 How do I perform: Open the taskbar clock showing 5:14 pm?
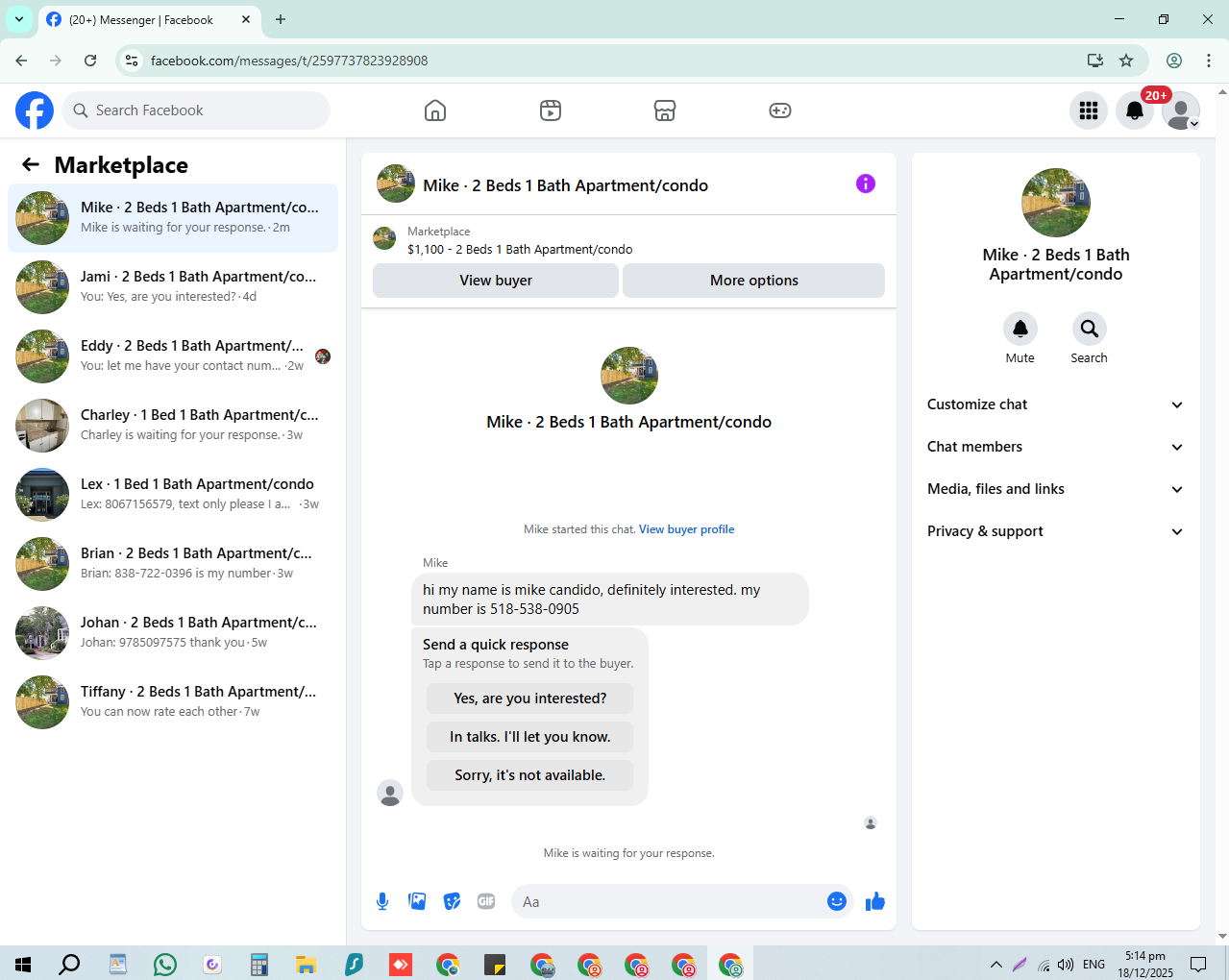click(1145, 964)
